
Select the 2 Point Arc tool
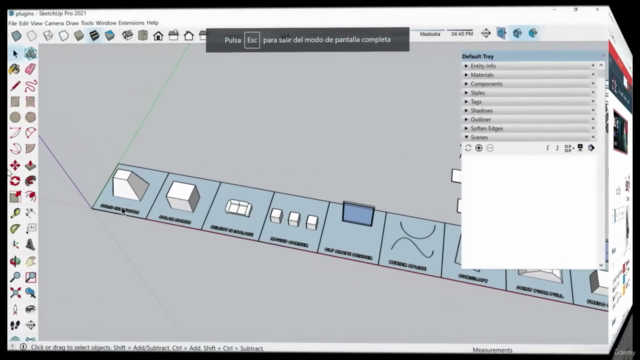pos(30,133)
